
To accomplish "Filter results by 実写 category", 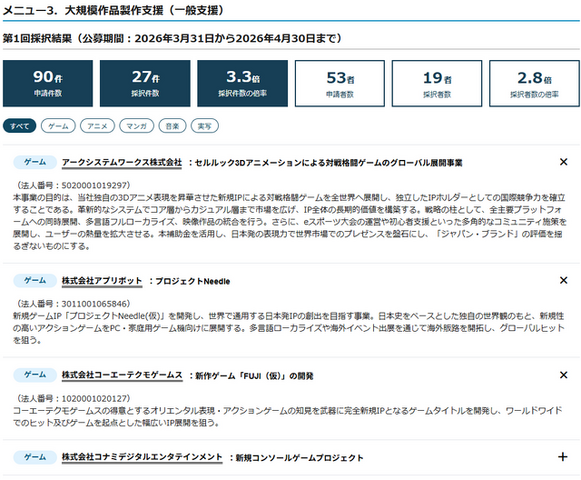I will (x=205, y=126).
